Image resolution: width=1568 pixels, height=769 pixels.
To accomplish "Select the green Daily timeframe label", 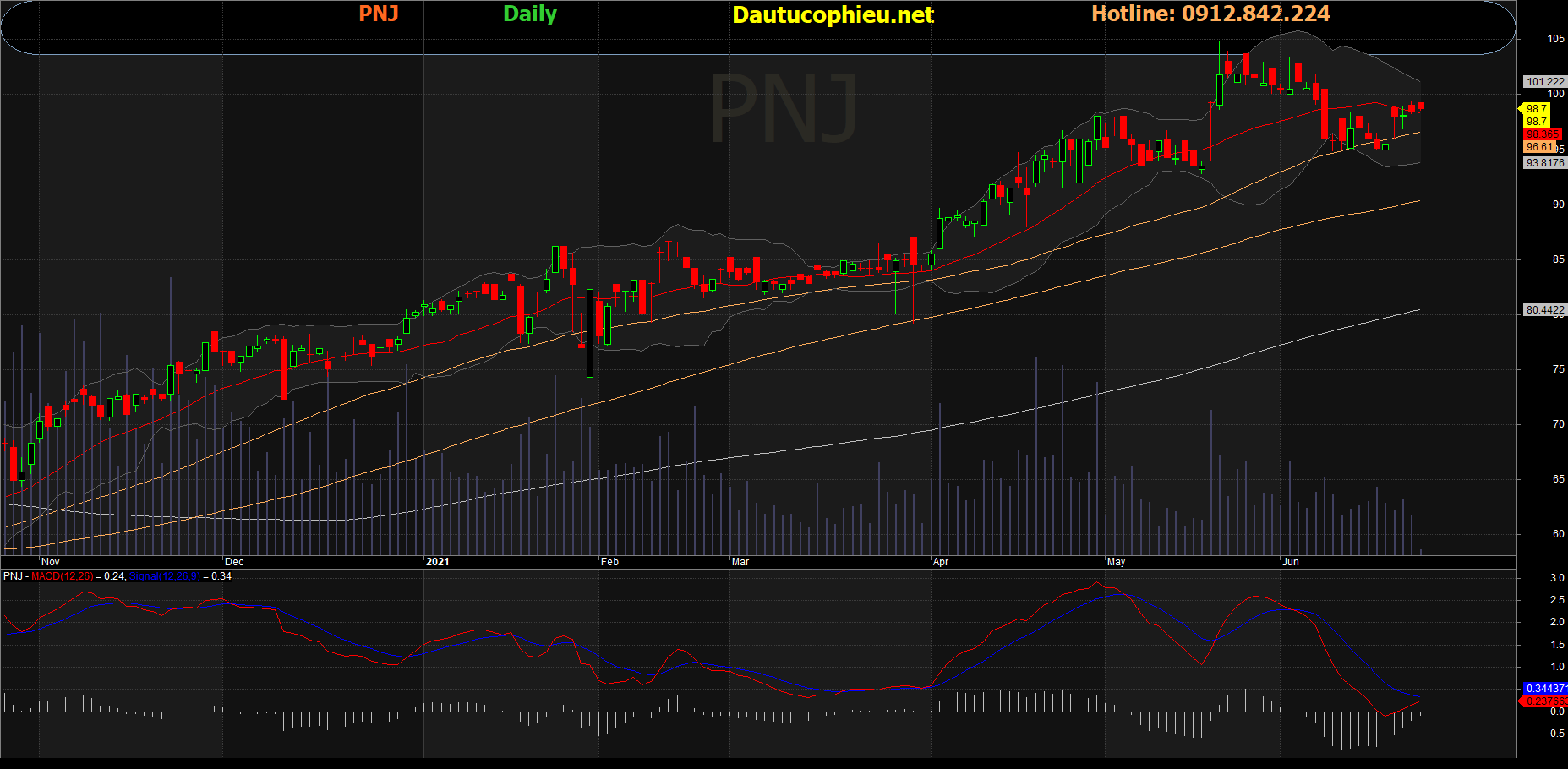I will [x=529, y=14].
